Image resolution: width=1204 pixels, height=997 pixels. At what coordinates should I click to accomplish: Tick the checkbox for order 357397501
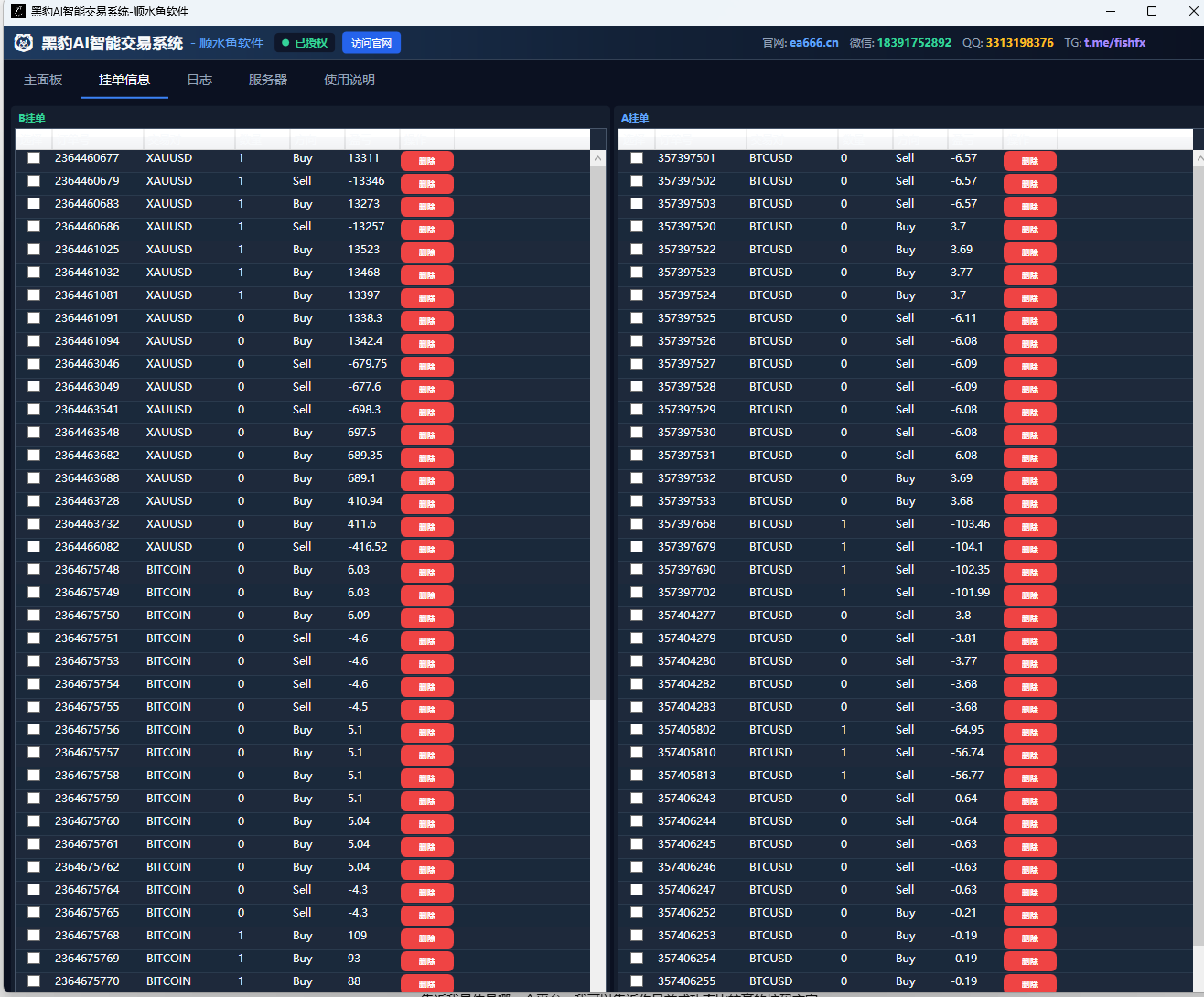tap(637, 158)
